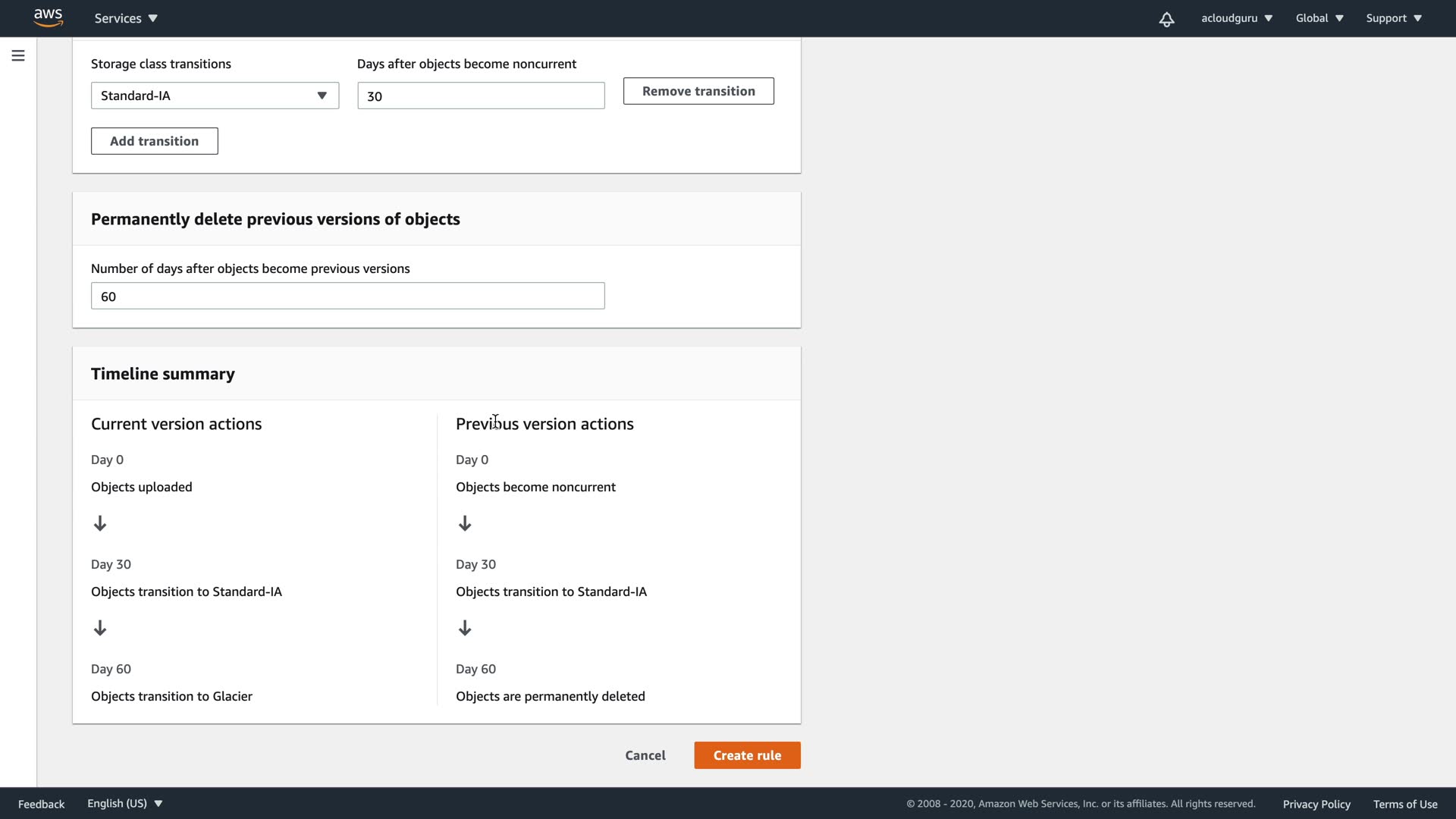Focus the Days after objects become noncurrent field
Screen dimensions: 1456x819
481,96
